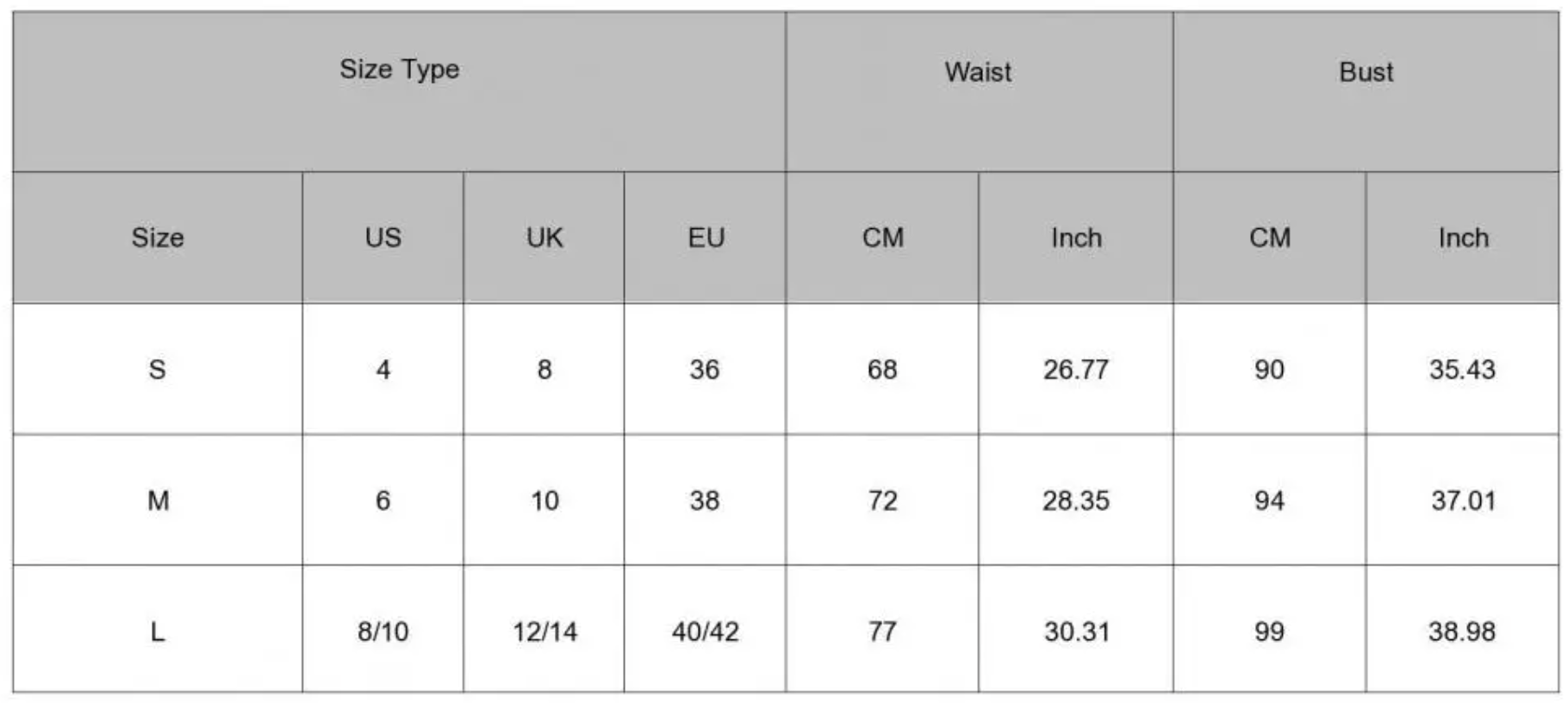Click the Waist header cell

978,72
